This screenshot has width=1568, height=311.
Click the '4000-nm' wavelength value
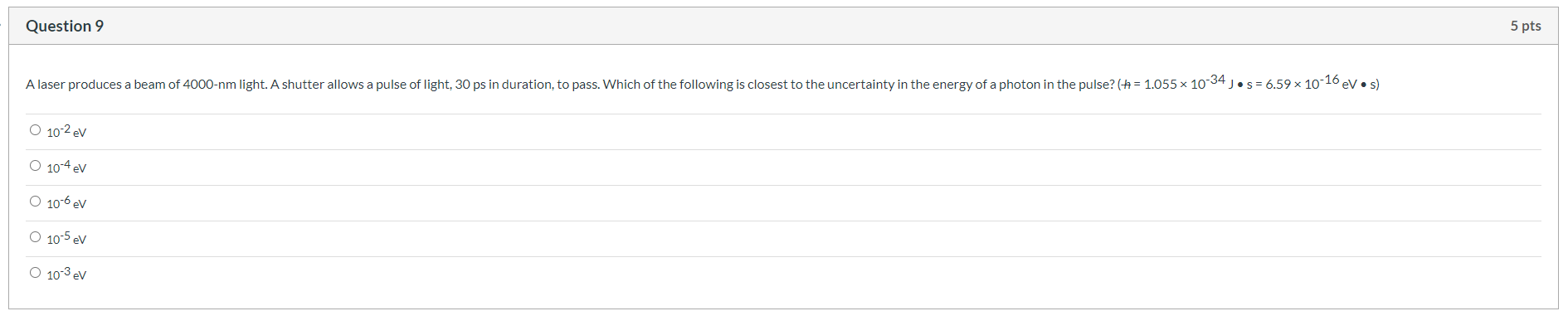209,85
